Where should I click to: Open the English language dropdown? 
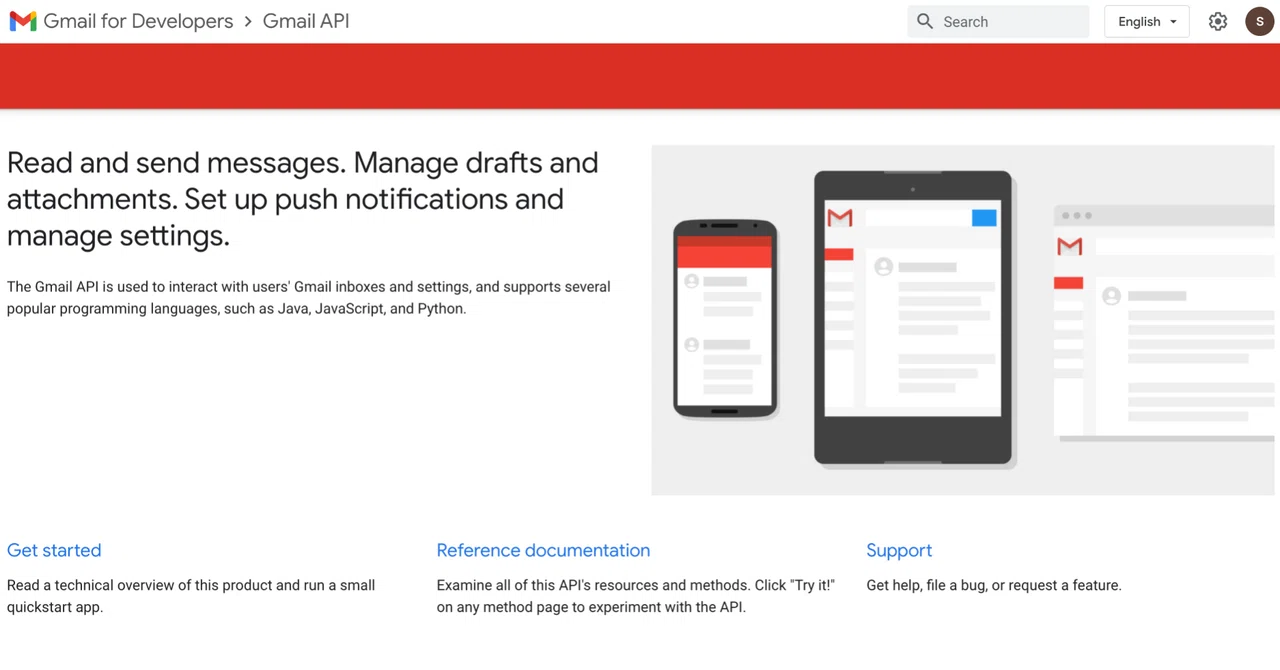(x=1147, y=21)
